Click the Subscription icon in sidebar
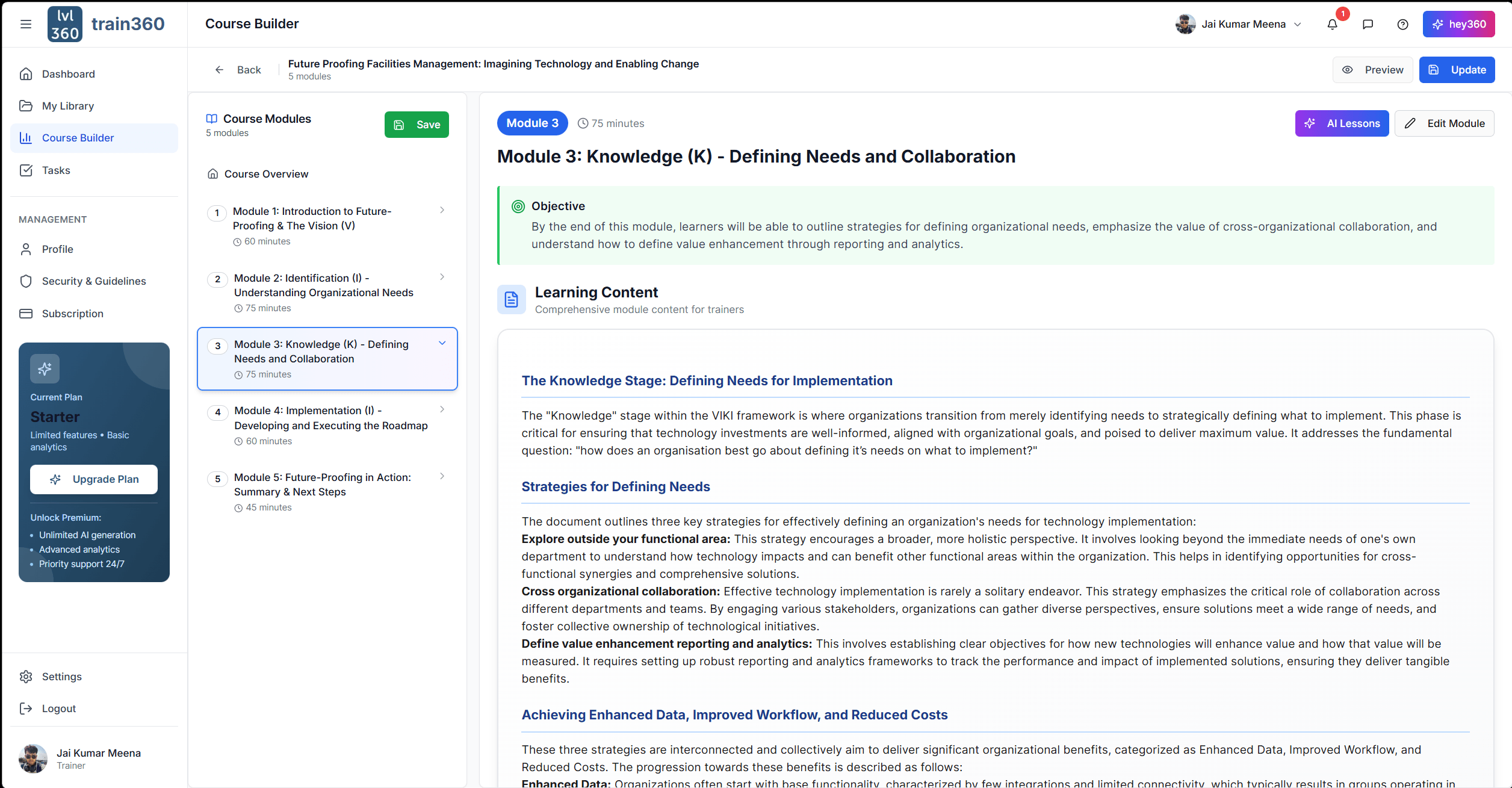Viewport: 1512px width, 788px height. click(x=26, y=313)
